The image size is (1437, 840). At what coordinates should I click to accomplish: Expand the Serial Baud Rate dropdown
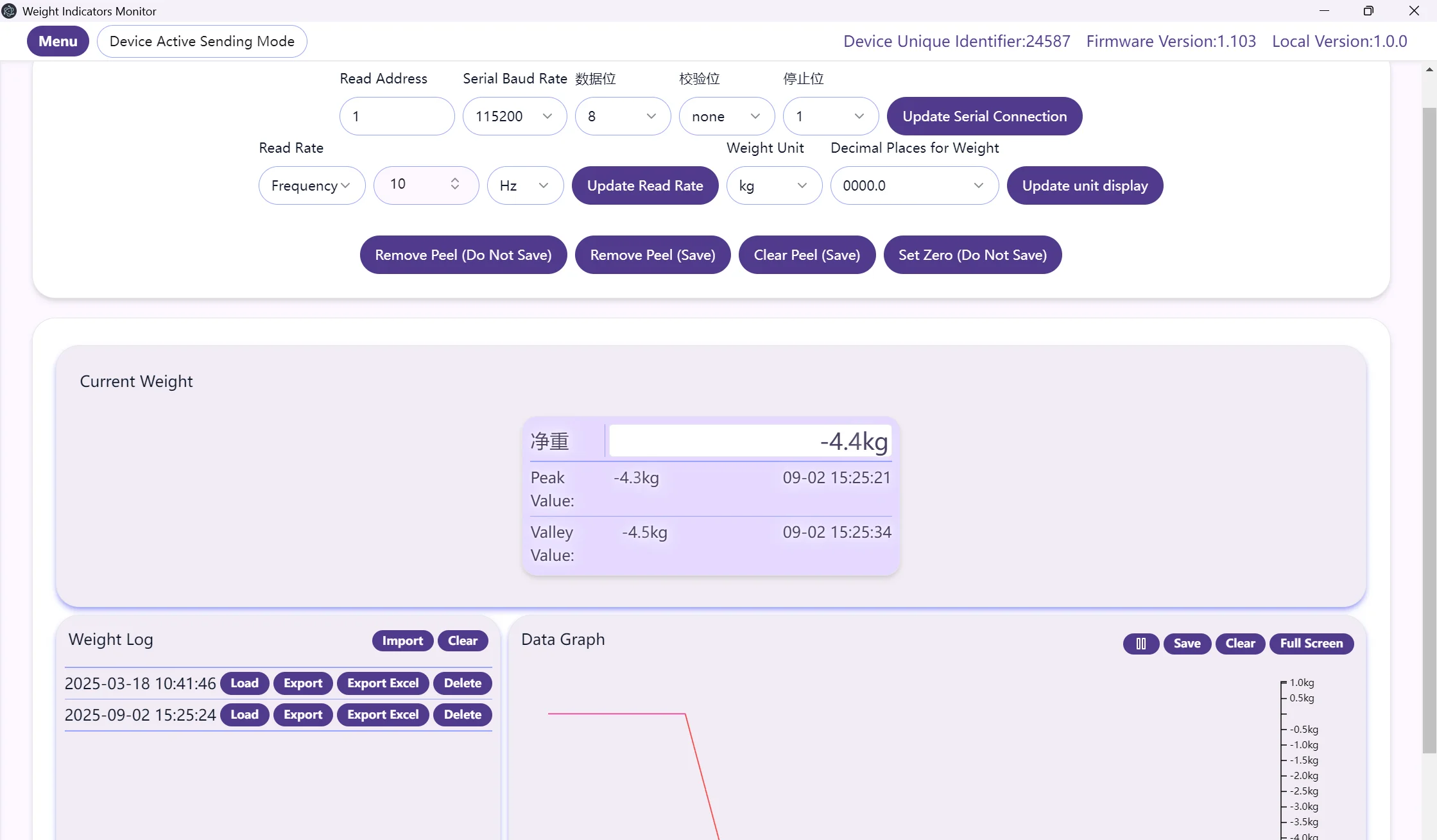coord(515,116)
